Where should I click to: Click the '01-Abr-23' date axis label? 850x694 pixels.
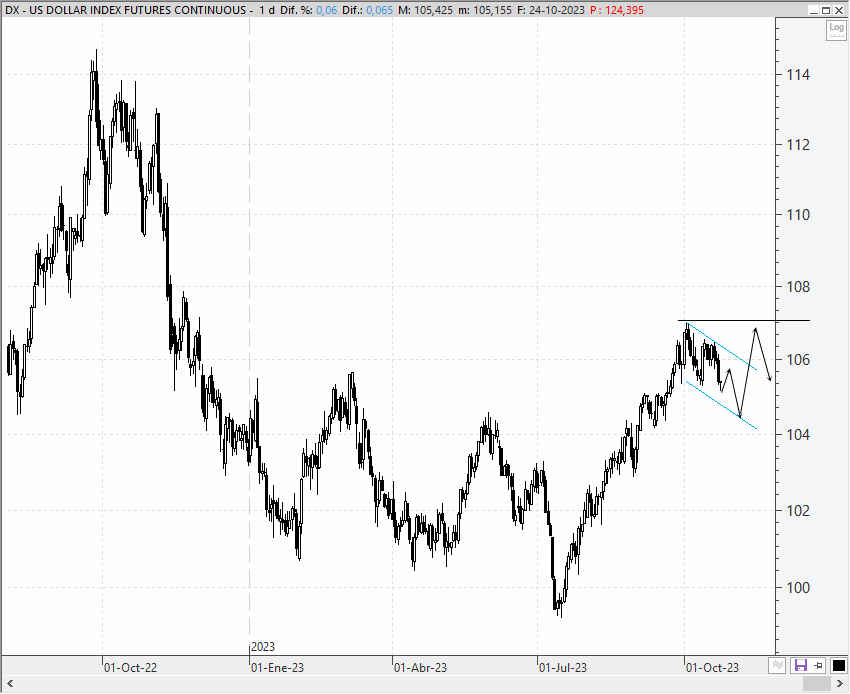point(420,667)
